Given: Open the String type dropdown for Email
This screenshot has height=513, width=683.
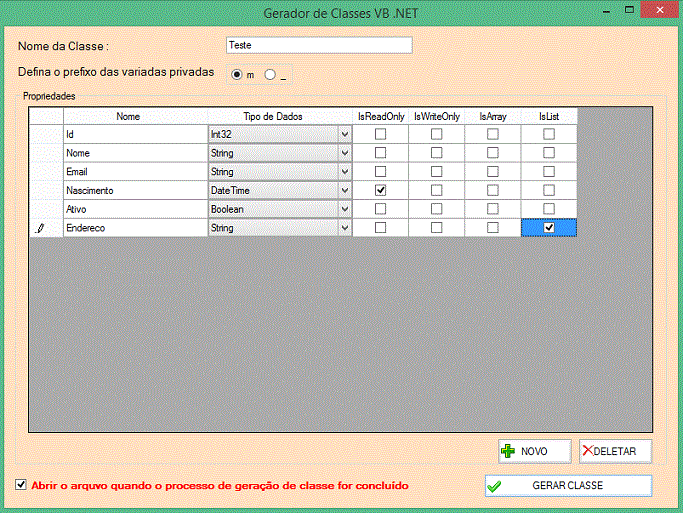Looking at the screenshot, I should pyautogui.click(x=345, y=172).
